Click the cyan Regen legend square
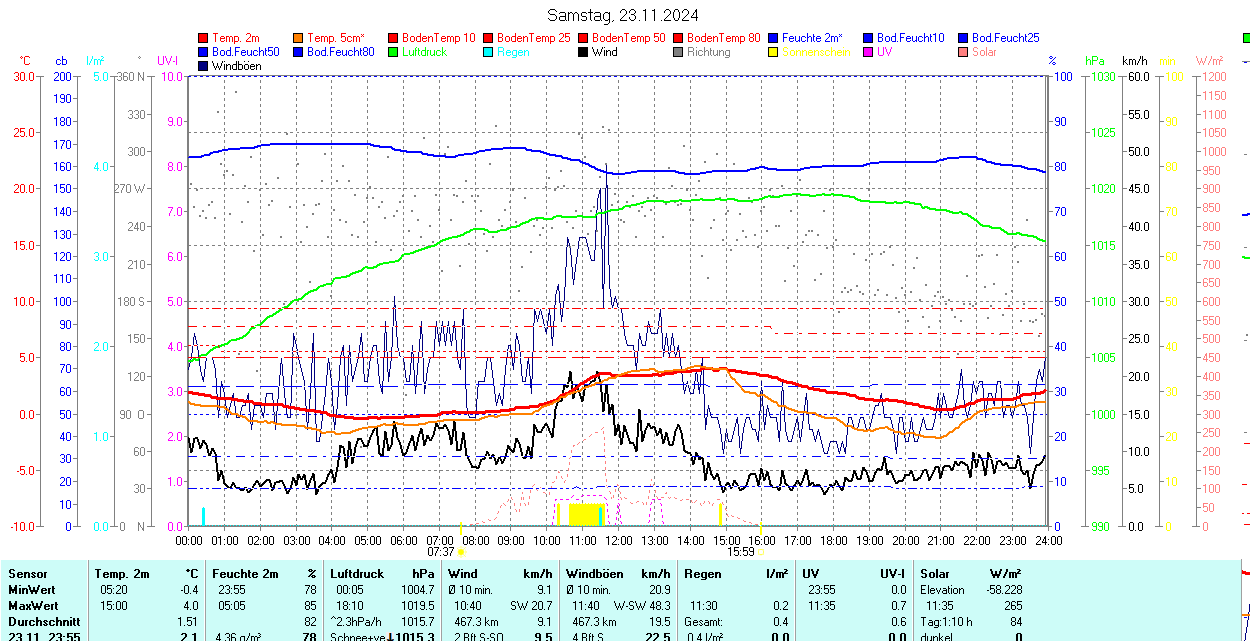Screen dimensions: 1250x641 tap(489, 52)
